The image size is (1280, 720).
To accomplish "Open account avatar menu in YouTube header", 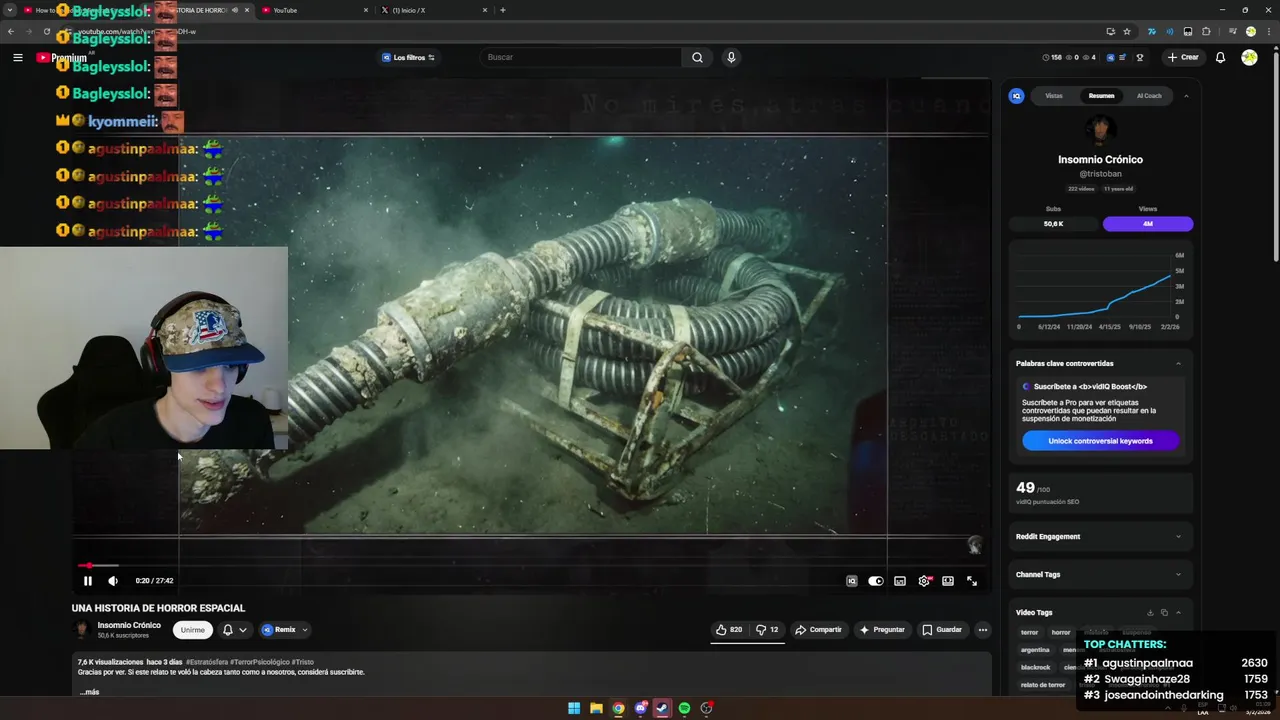I will pyautogui.click(x=1249, y=57).
